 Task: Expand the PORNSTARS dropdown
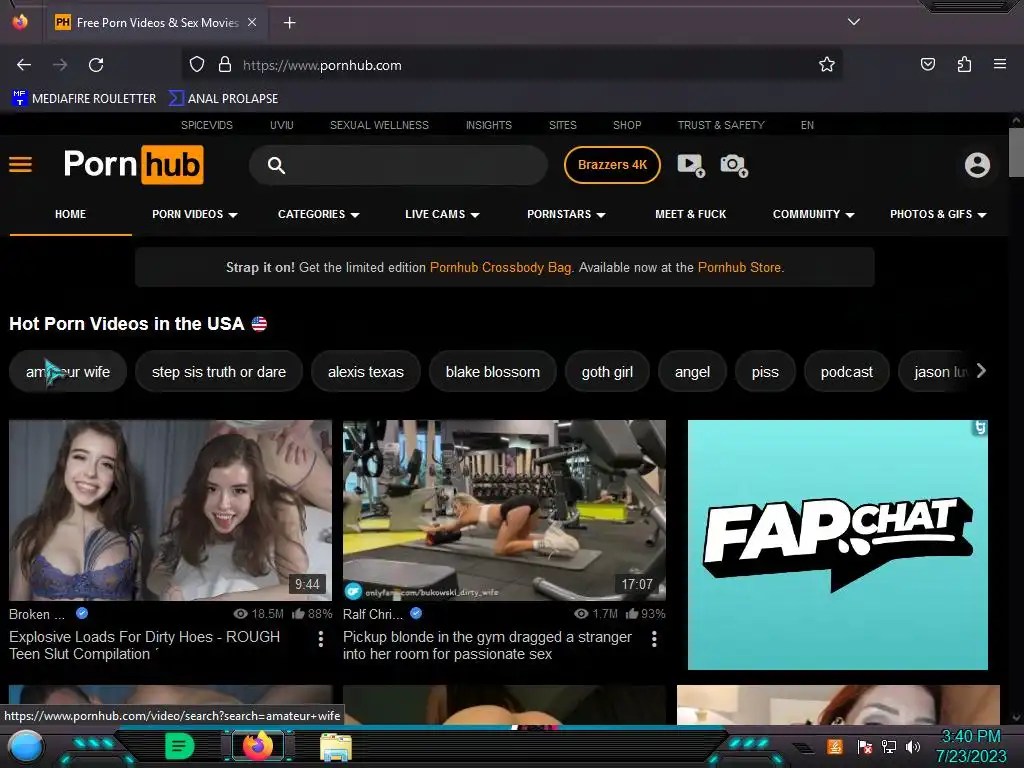(566, 214)
